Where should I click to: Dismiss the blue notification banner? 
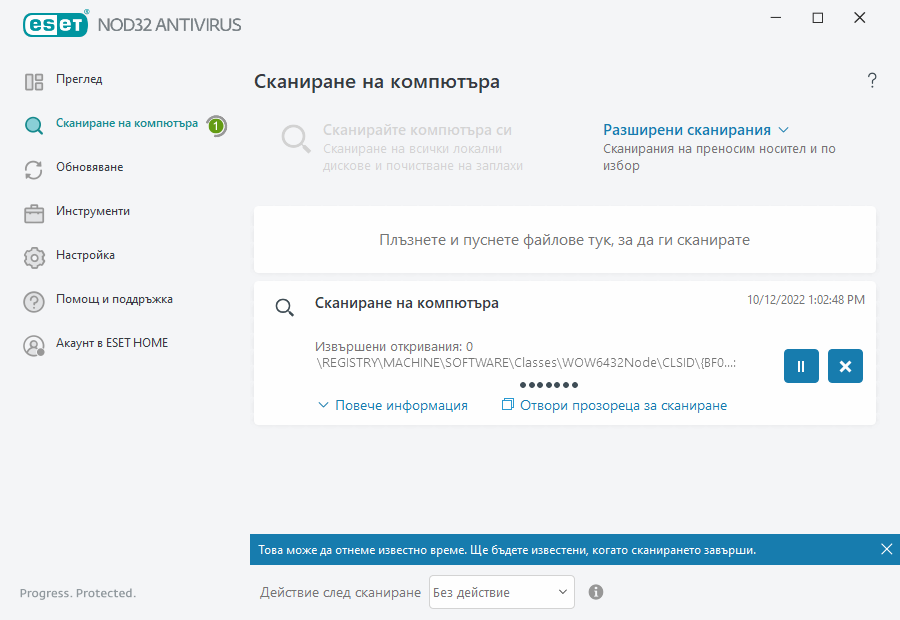pos(886,548)
